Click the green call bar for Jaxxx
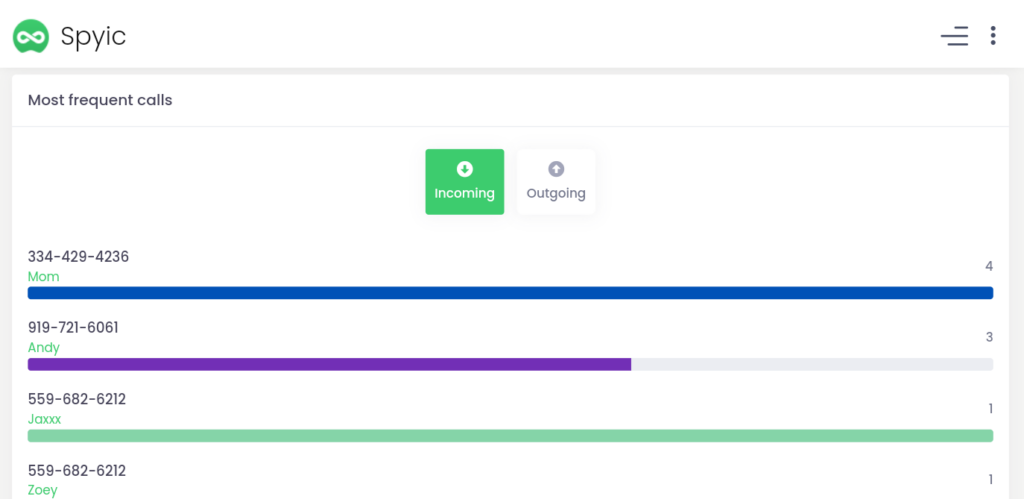The width and height of the screenshot is (1024, 499). [510, 436]
